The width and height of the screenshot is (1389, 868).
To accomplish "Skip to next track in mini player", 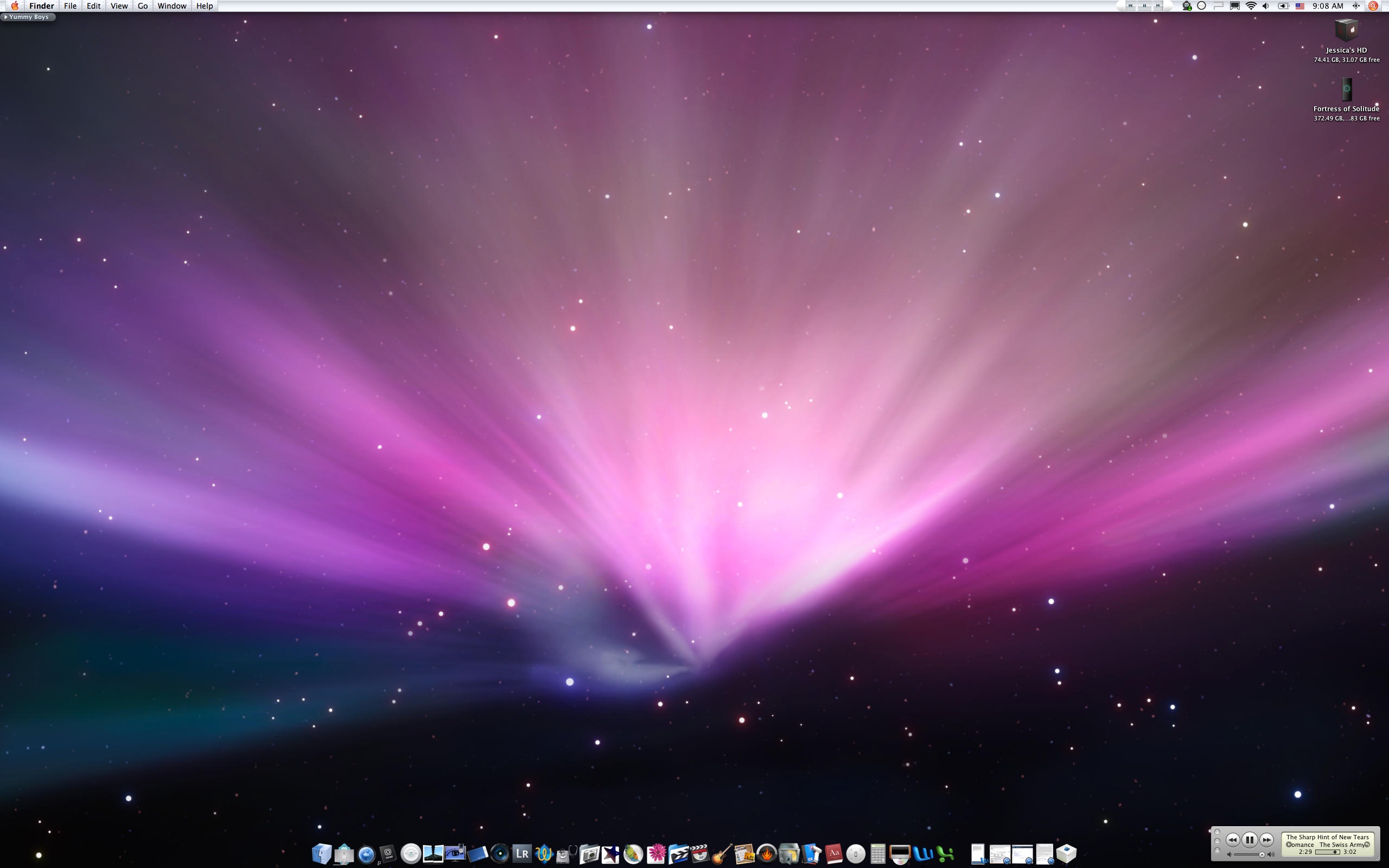I will [x=1267, y=840].
